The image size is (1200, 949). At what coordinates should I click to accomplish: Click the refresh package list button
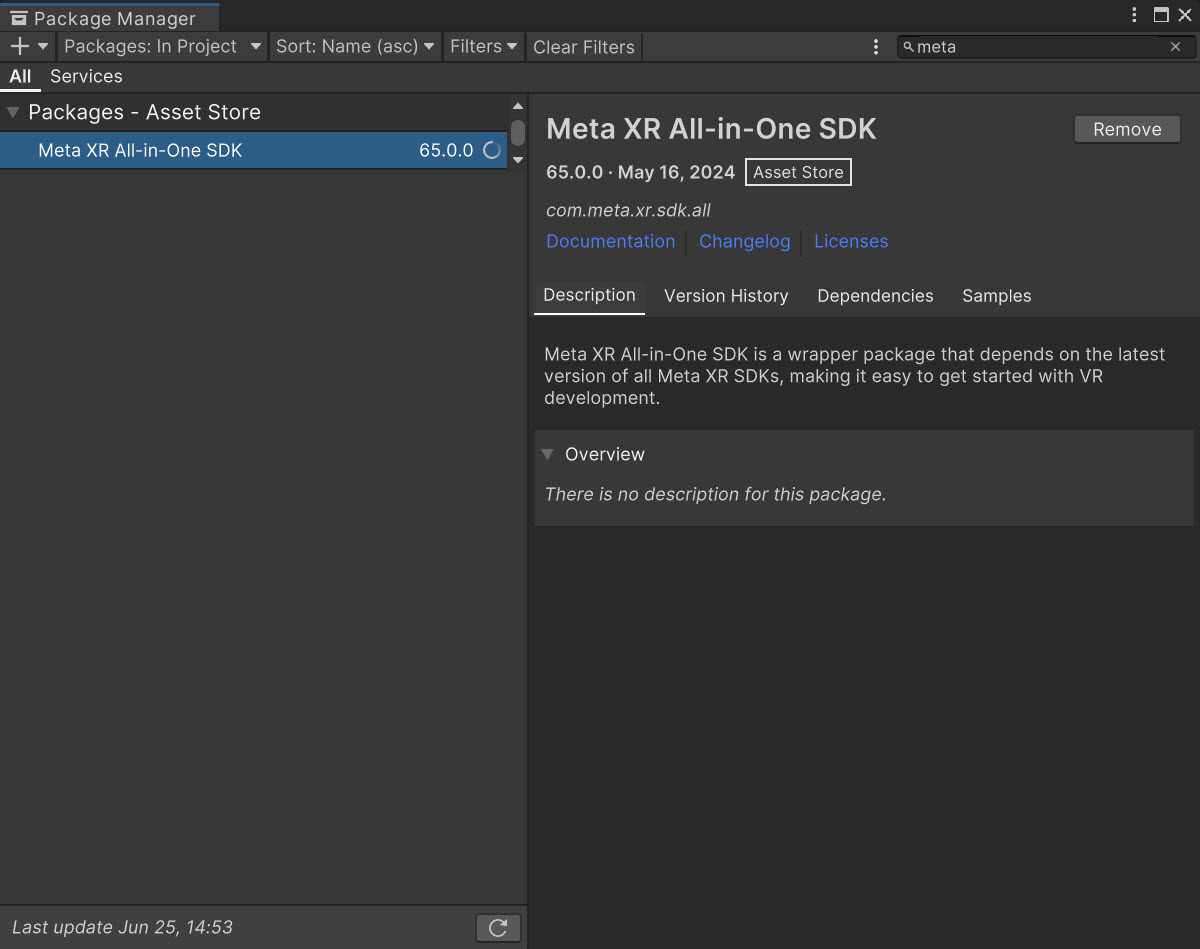click(498, 927)
